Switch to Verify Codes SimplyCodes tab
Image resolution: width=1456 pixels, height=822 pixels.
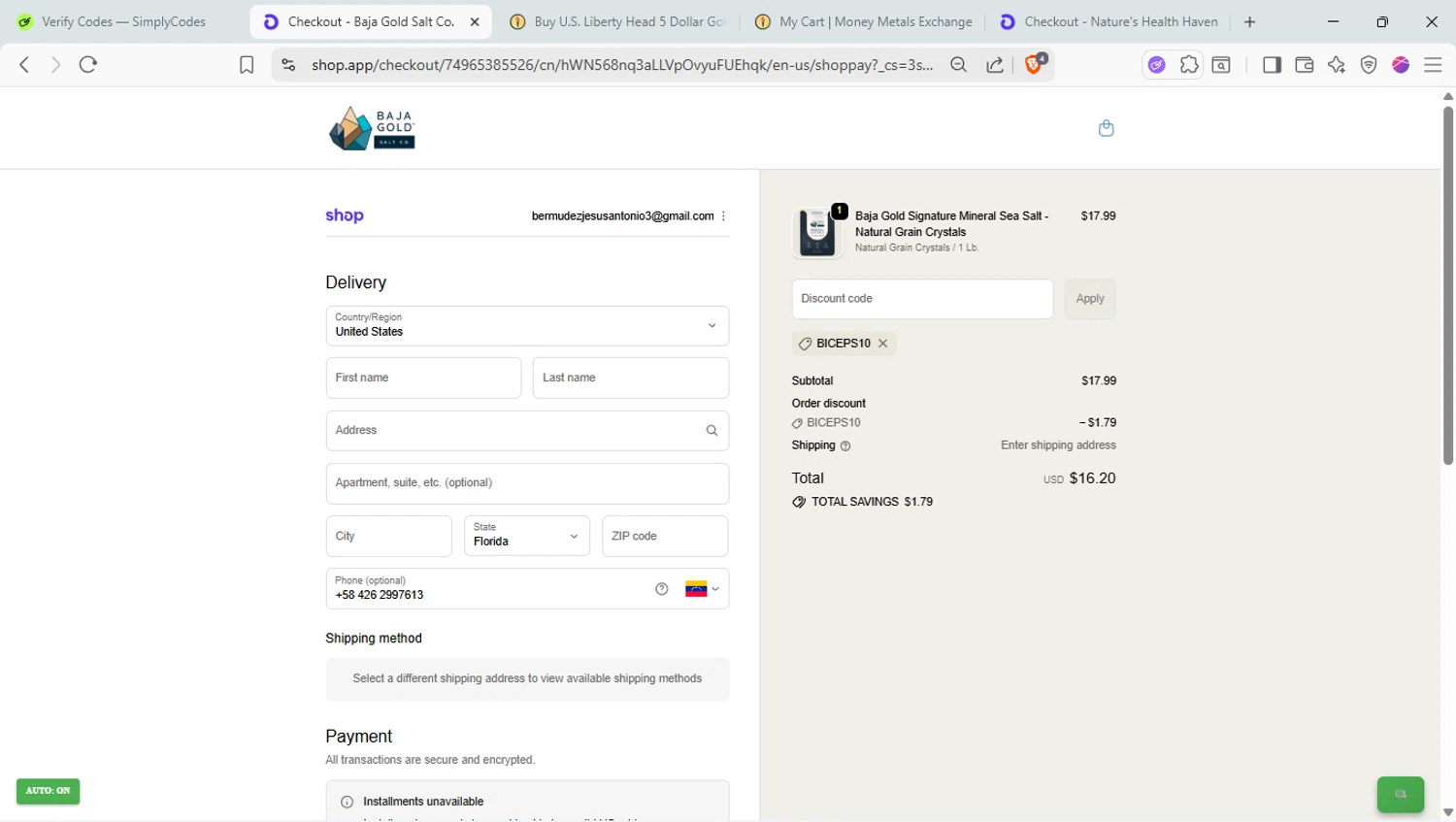pyautogui.click(x=124, y=21)
